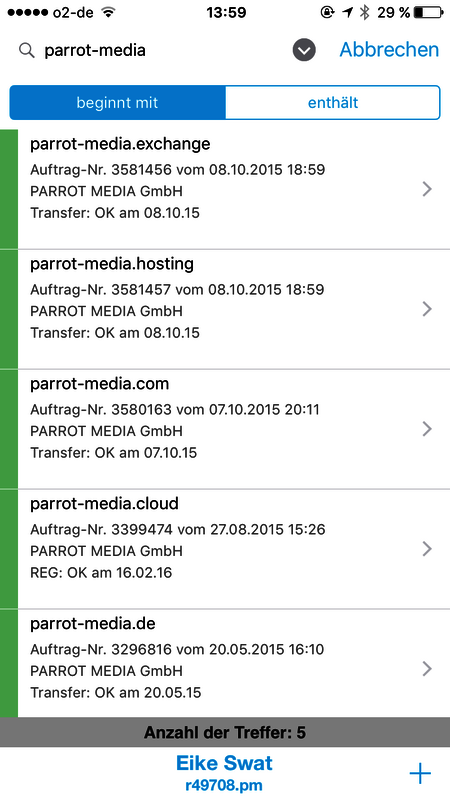Image resolution: width=450 pixels, height=800 pixels.
Task: Tap the Wi-Fi signal icon
Action: (x=108, y=12)
